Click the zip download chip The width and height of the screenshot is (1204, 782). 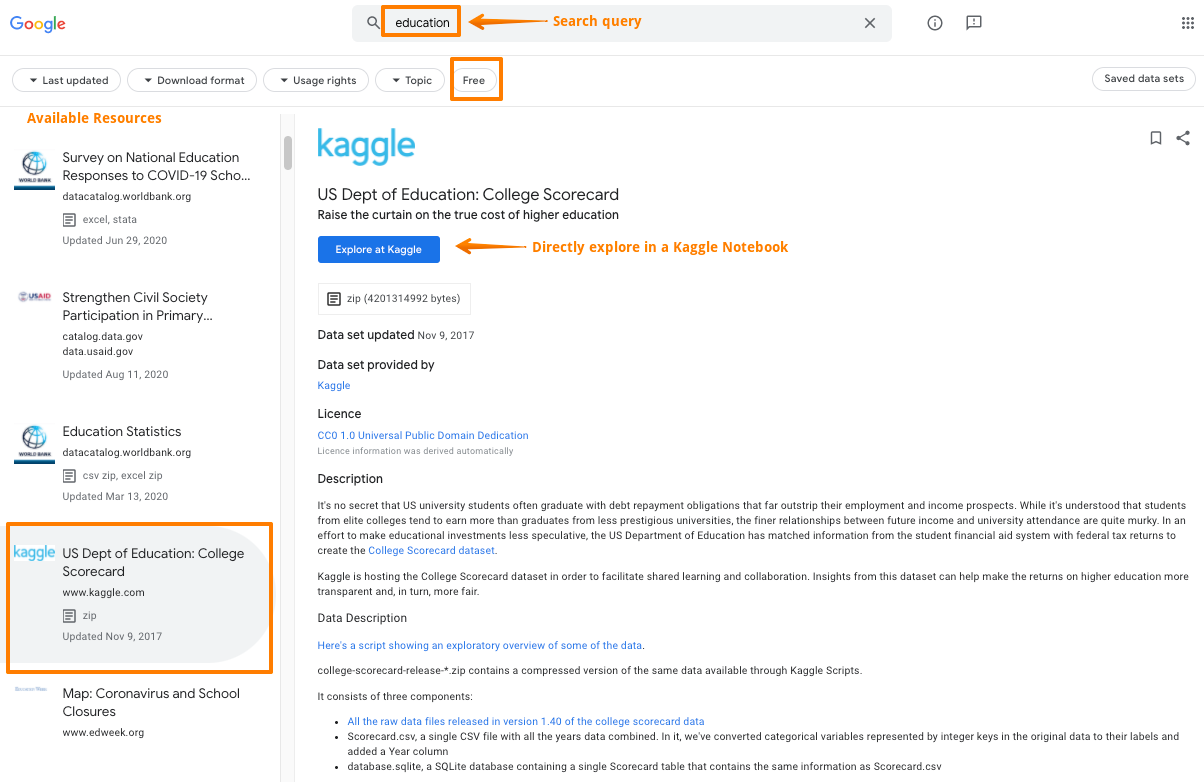pyautogui.click(x=393, y=298)
